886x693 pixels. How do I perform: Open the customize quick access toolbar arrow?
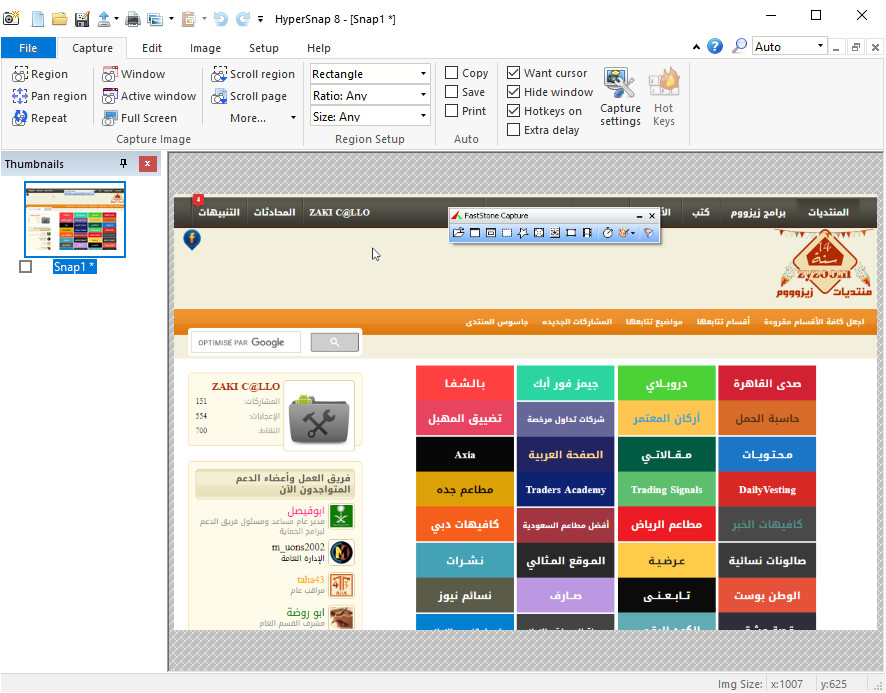tap(260, 19)
